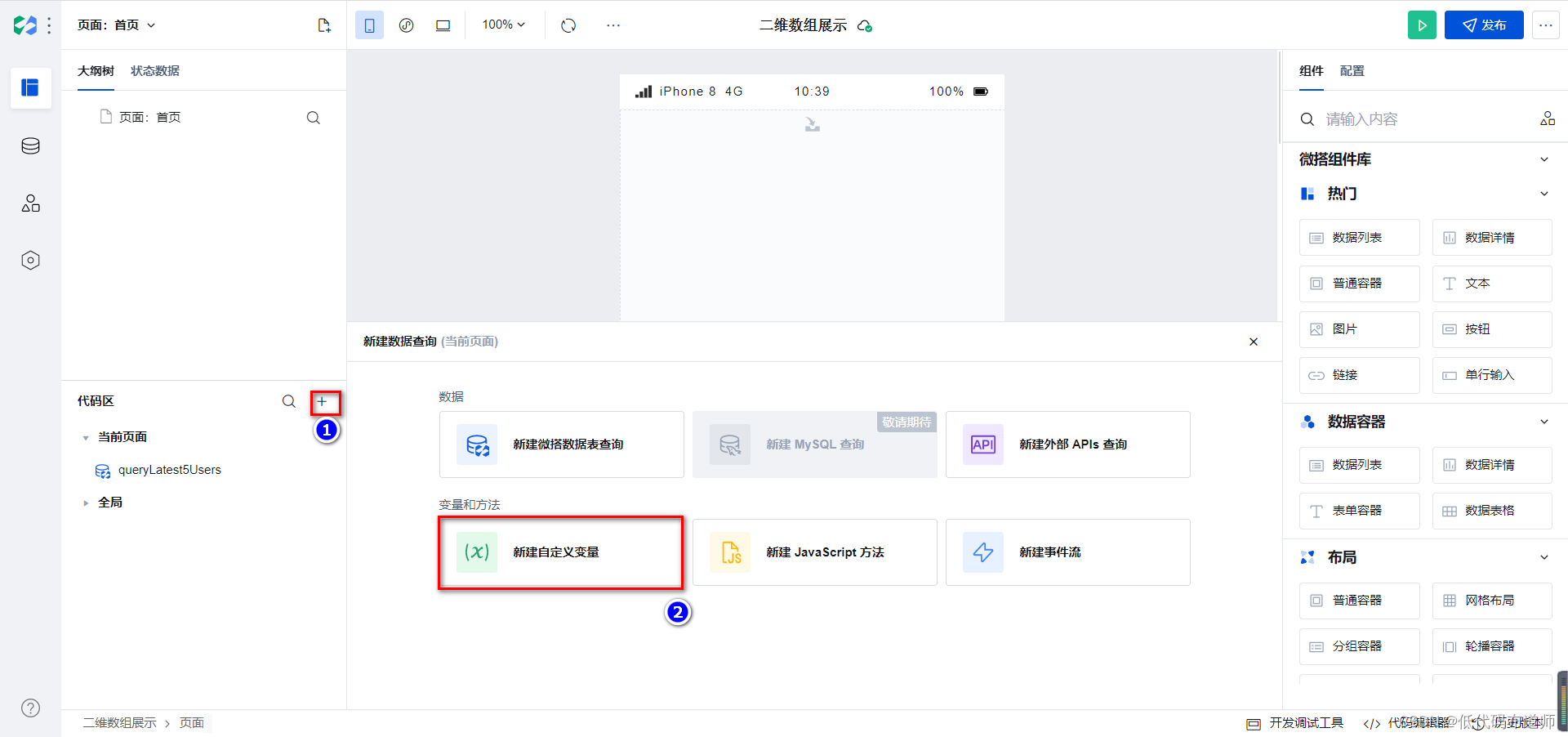1568x737 pixels.
Task: Open the page design sidebar icon
Action: point(30,87)
